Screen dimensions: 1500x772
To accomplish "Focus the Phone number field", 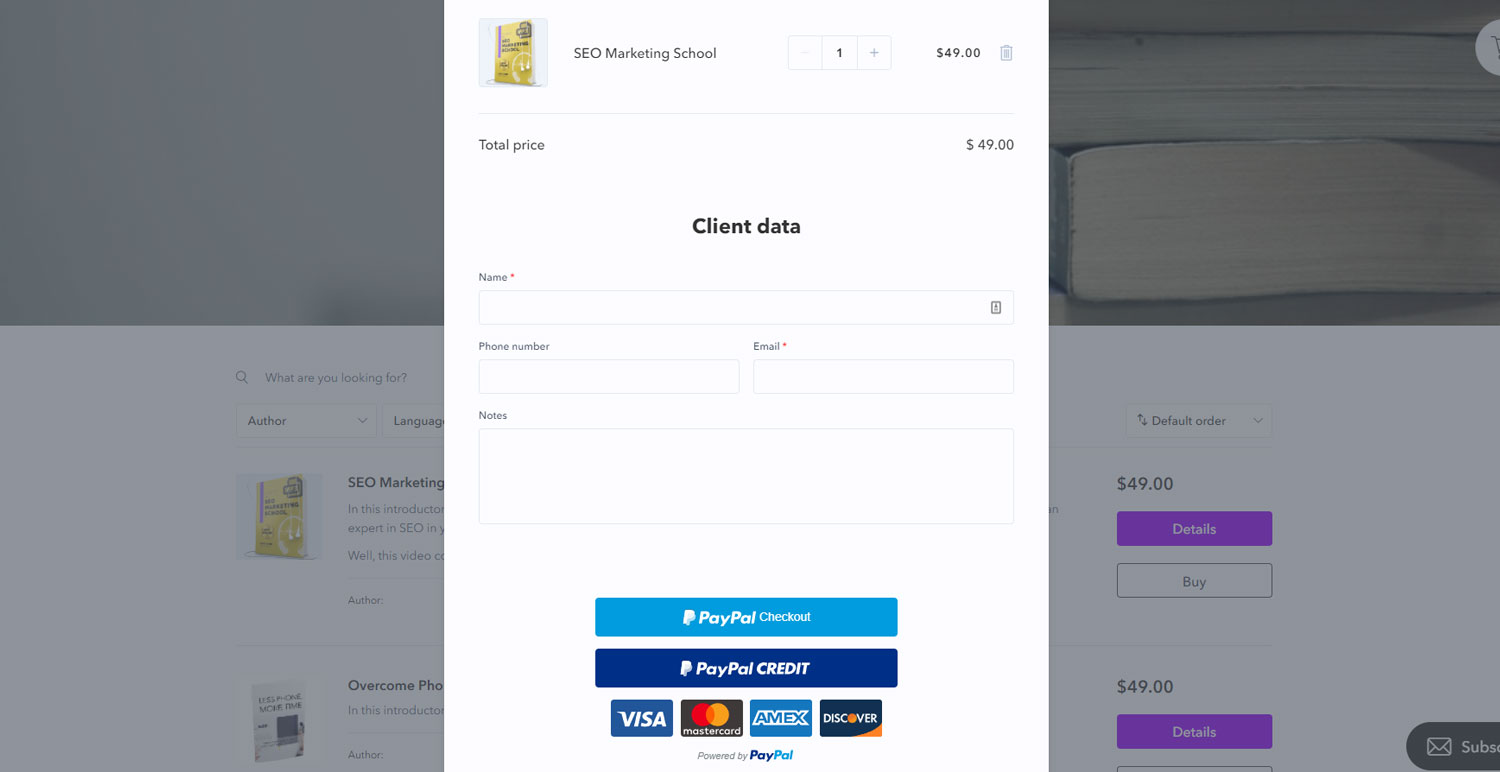I will click(x=609, y=377).
